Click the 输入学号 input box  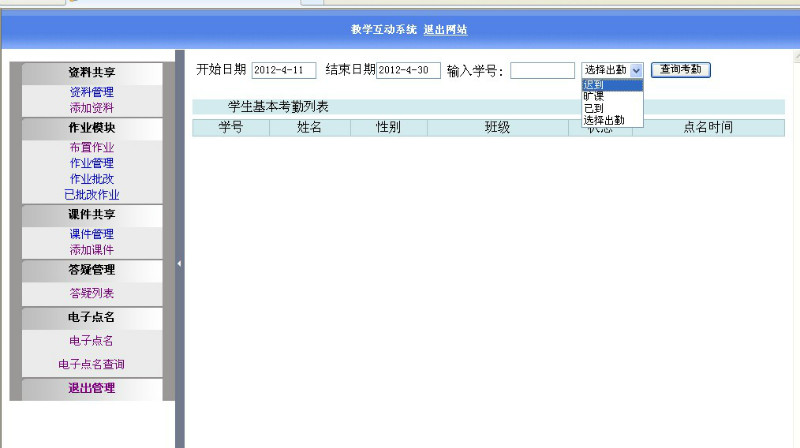click(x=542, y=70)
